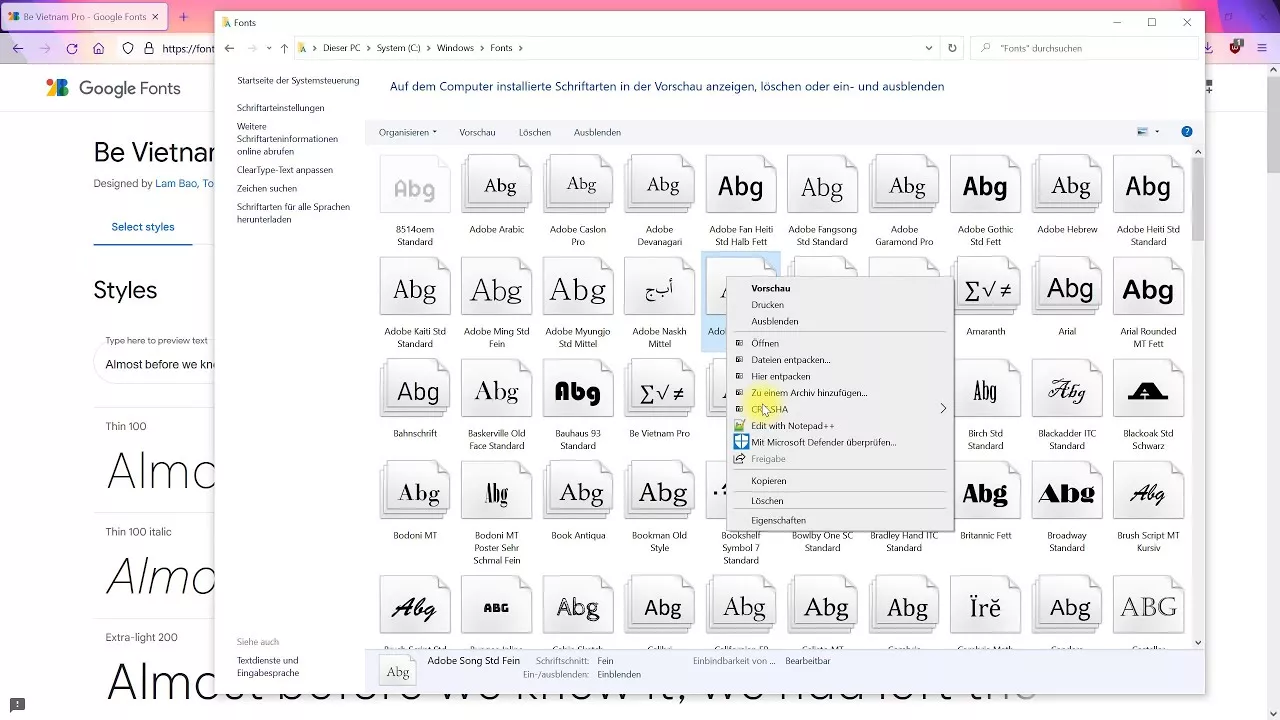Refresh the Fonts folder using the refresh icon
This screenshot has height=720, width=1280.
pyautogui.click(x=951, y=47)
